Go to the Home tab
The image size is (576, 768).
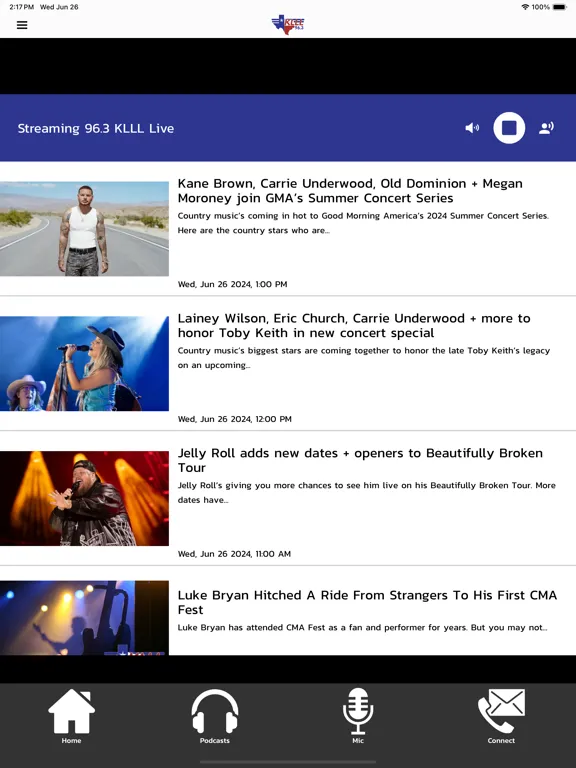click(72, 716)
